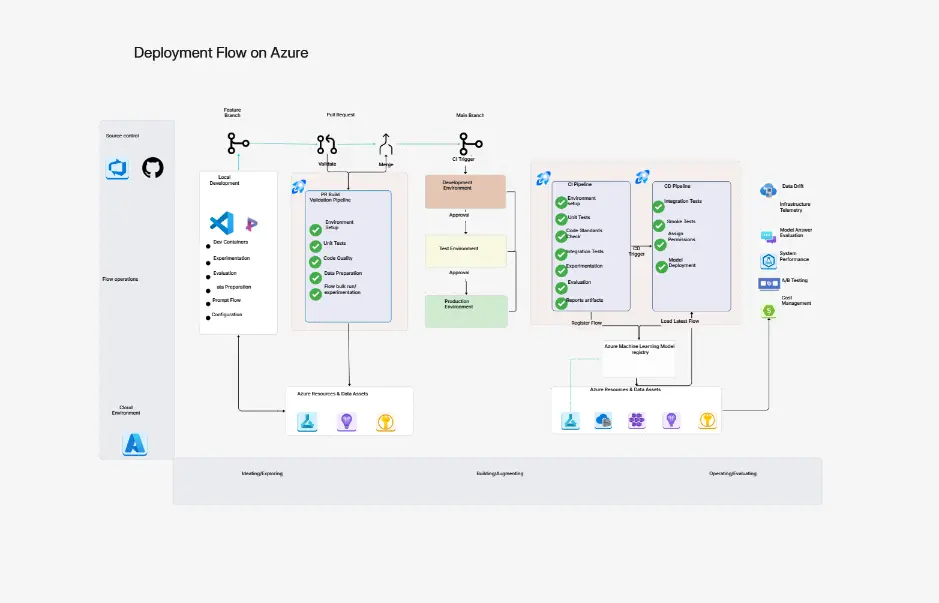Viewport: 939px width, 603px height.
Task: Select the System Performance icon
Action: coord(768,260)
